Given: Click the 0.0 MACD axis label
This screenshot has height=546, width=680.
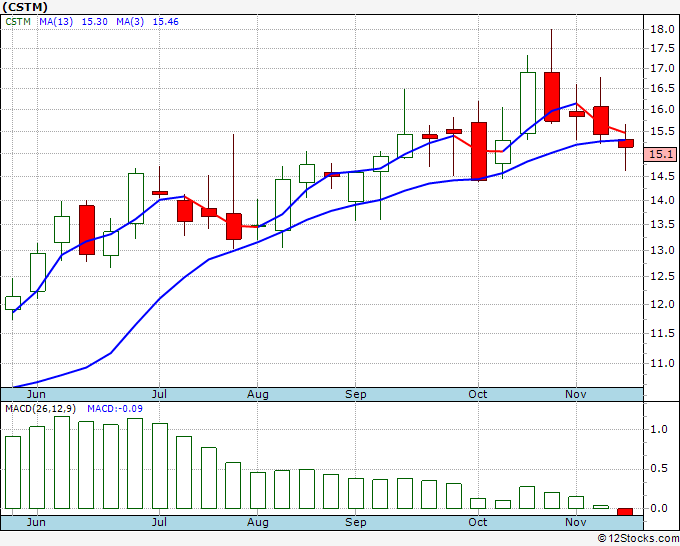Looking at the screenshot, I should click(x=659, y=508).
